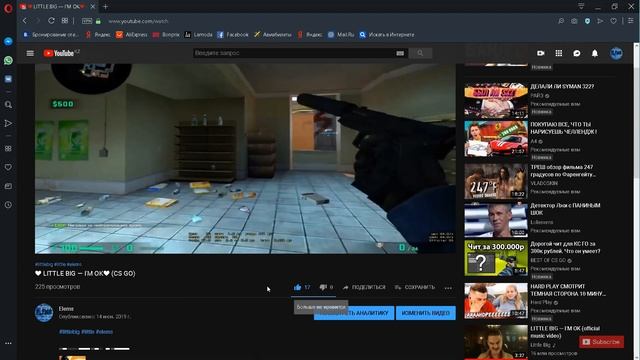Viewport: 640px width, 360px height.
Task: Add page to bookmarks heart icon
Action: tap(613, 21)
